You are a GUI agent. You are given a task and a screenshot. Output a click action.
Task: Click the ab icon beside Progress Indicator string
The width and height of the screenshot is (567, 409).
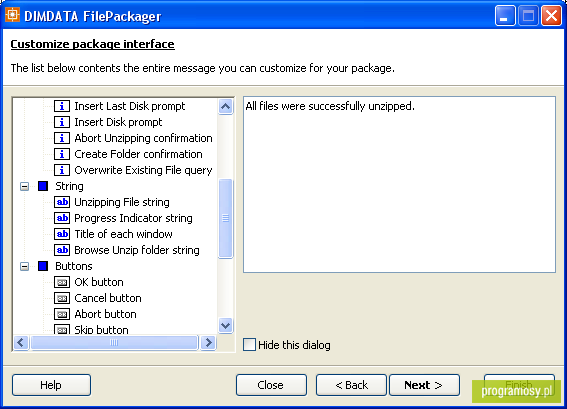(x=62, y=218)
